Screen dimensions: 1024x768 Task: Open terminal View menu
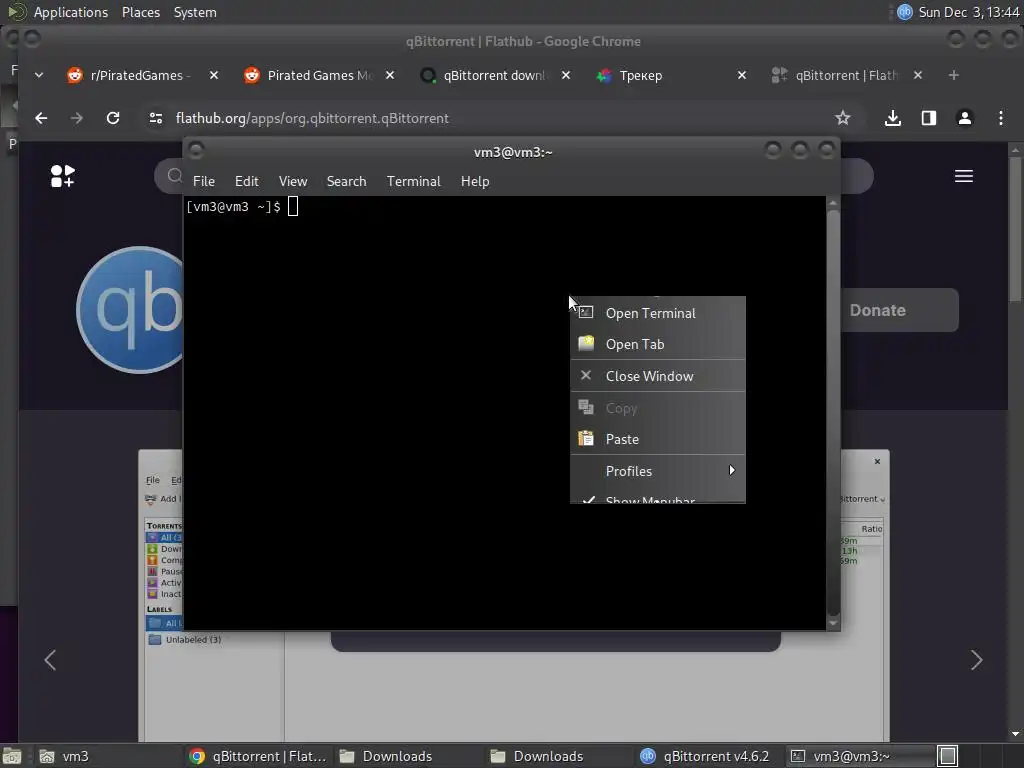293,182
